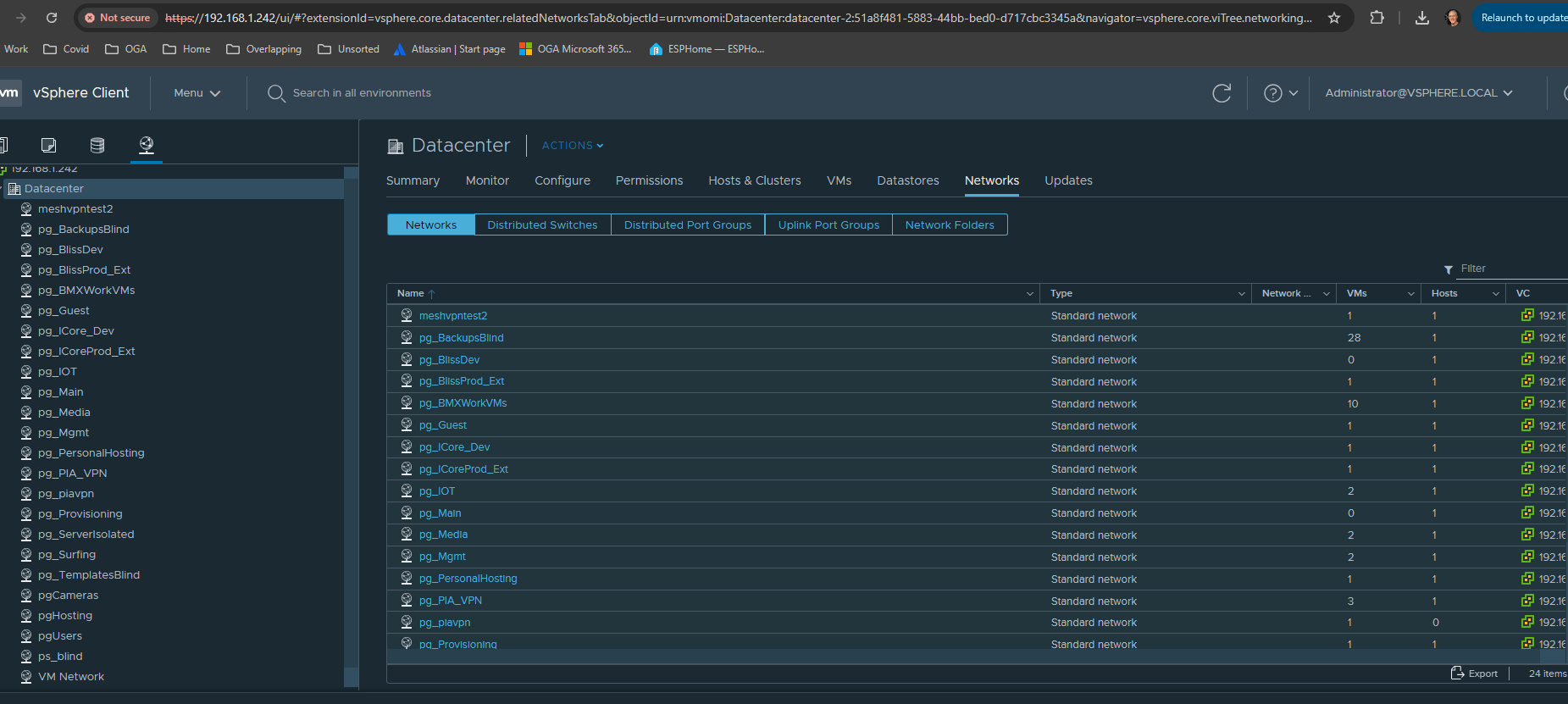Open the Covid bookmarks folder
Image resolution: width=1568 pixels, height=704 pixels.
[66, 49]
